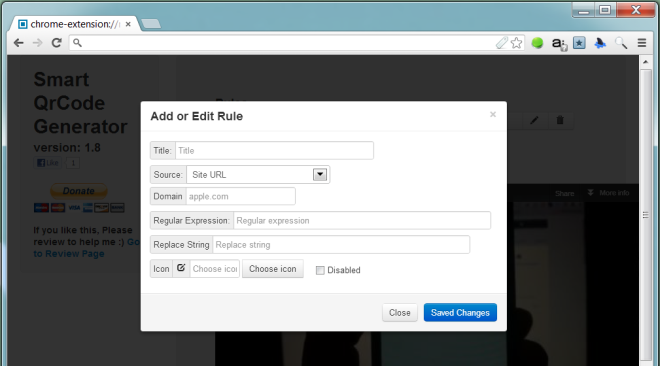Click the Smart QrCode Generator heading
Viewport: 660px width, 366px height.
coord(80,103)
